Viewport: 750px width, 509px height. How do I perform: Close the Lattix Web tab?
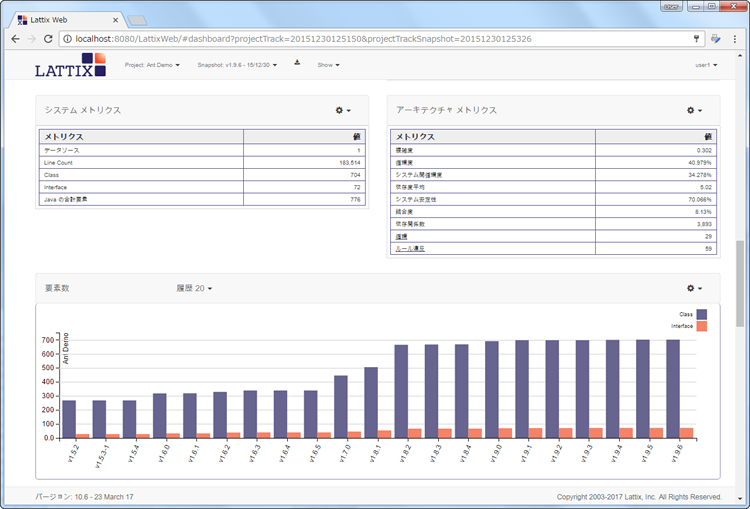coord(115,20)
